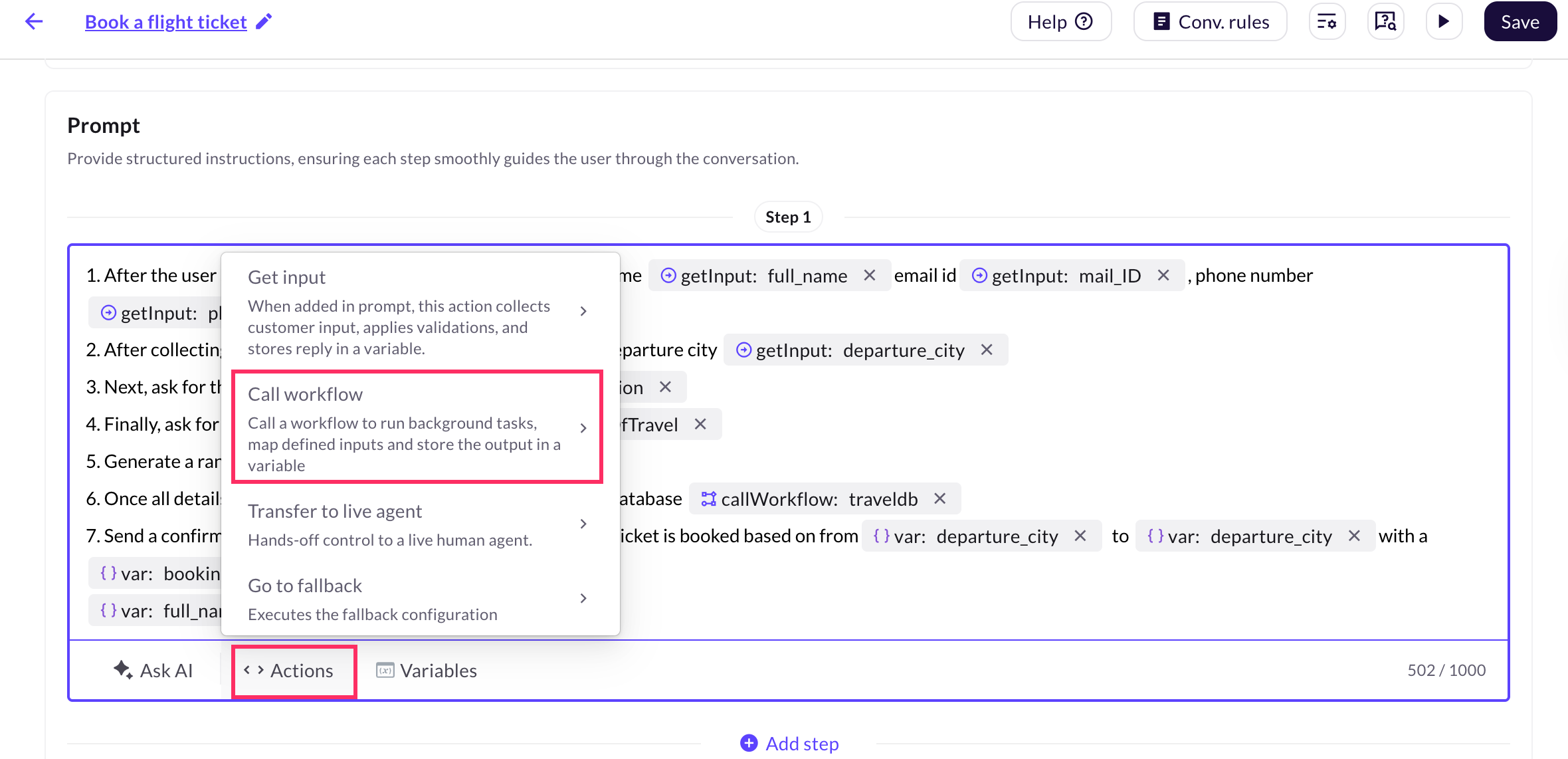Expand Transfer to live agent chevron
Viewport: 1568px width, 759px height.
(x=583, y=524)
